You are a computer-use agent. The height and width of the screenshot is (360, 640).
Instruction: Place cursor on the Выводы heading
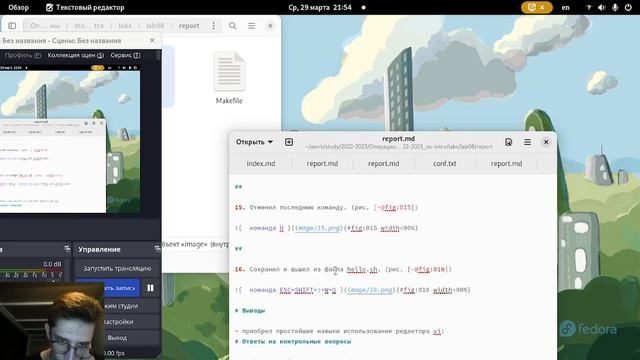[x=253, y=311]
